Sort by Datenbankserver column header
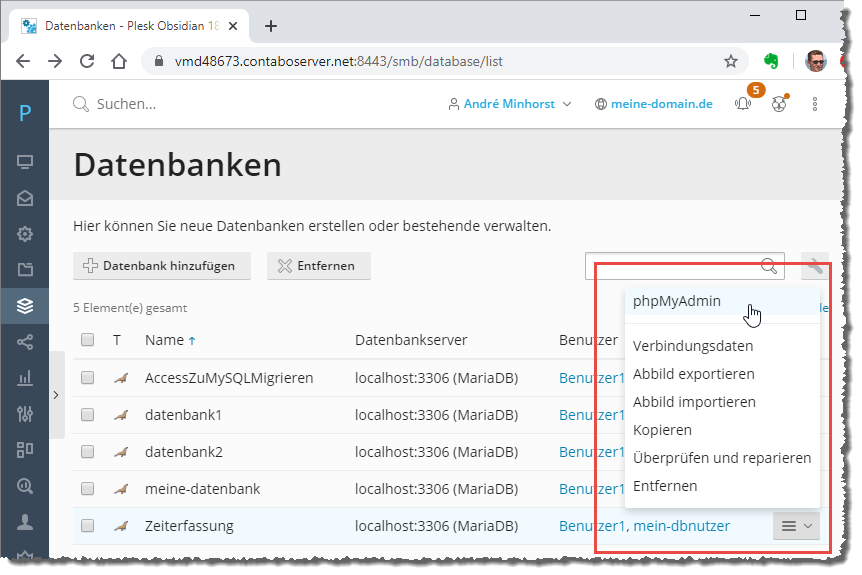 (411, 340)
